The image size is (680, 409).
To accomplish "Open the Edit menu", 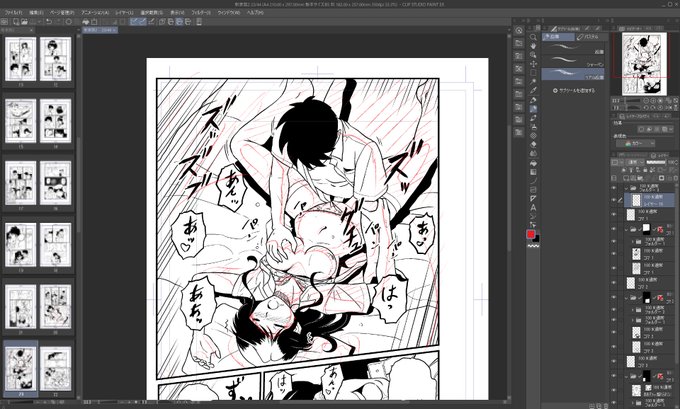I will [36, 13].
